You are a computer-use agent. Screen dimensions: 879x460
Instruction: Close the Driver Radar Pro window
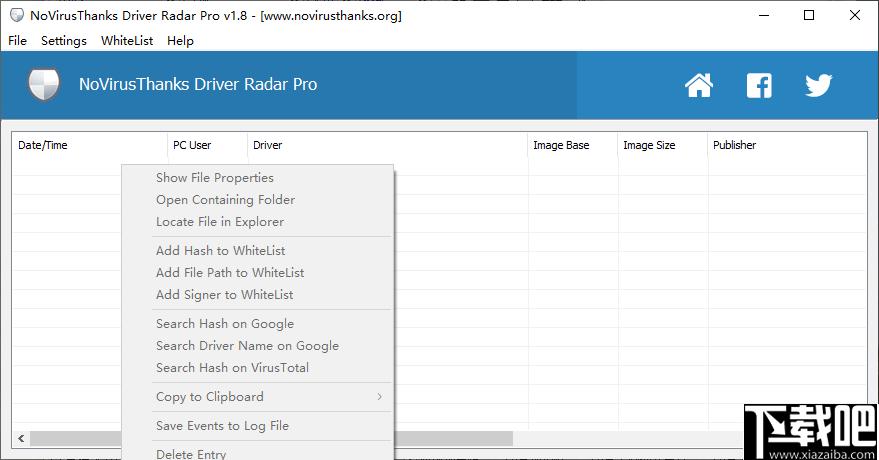[854, 15]
